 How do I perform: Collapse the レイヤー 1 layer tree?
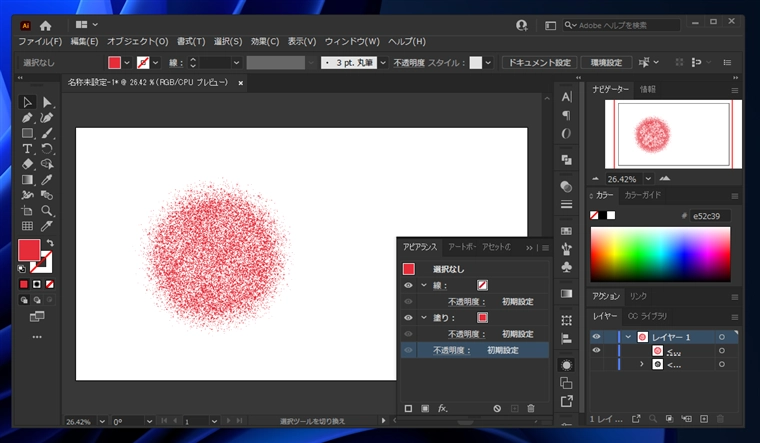(628, 336)
